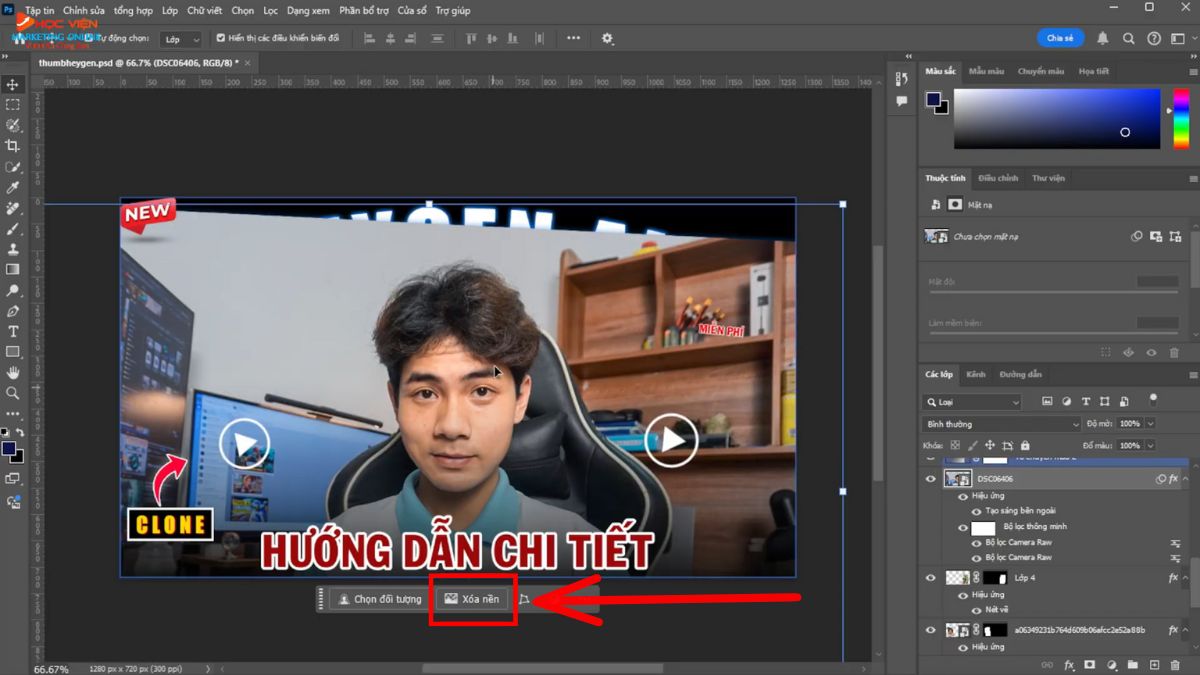Click the zoom percentage field showing 66.67%
Screen dimensions: 1200x675
pos(51,669)
